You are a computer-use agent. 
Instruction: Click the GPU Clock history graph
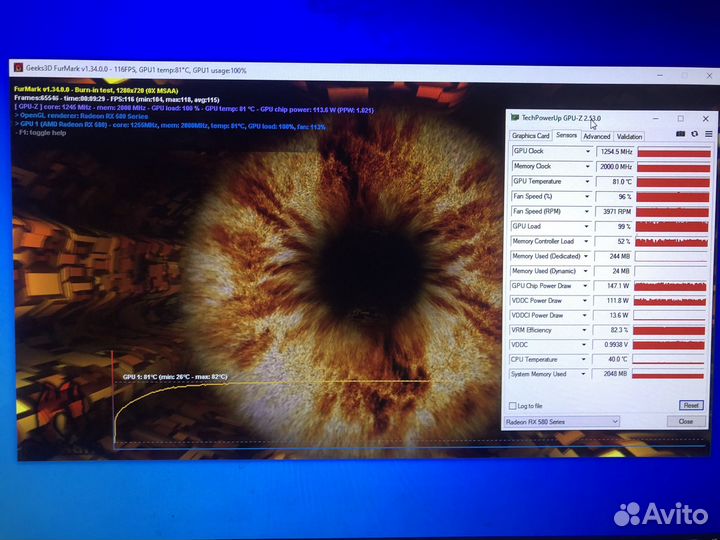click(674, 153)
